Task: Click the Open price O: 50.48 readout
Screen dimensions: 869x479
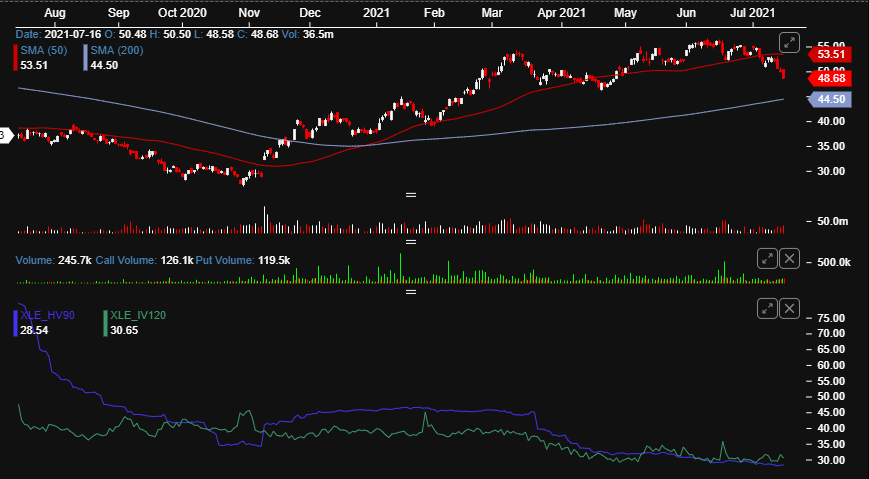Action: click(x=125, y=34)
